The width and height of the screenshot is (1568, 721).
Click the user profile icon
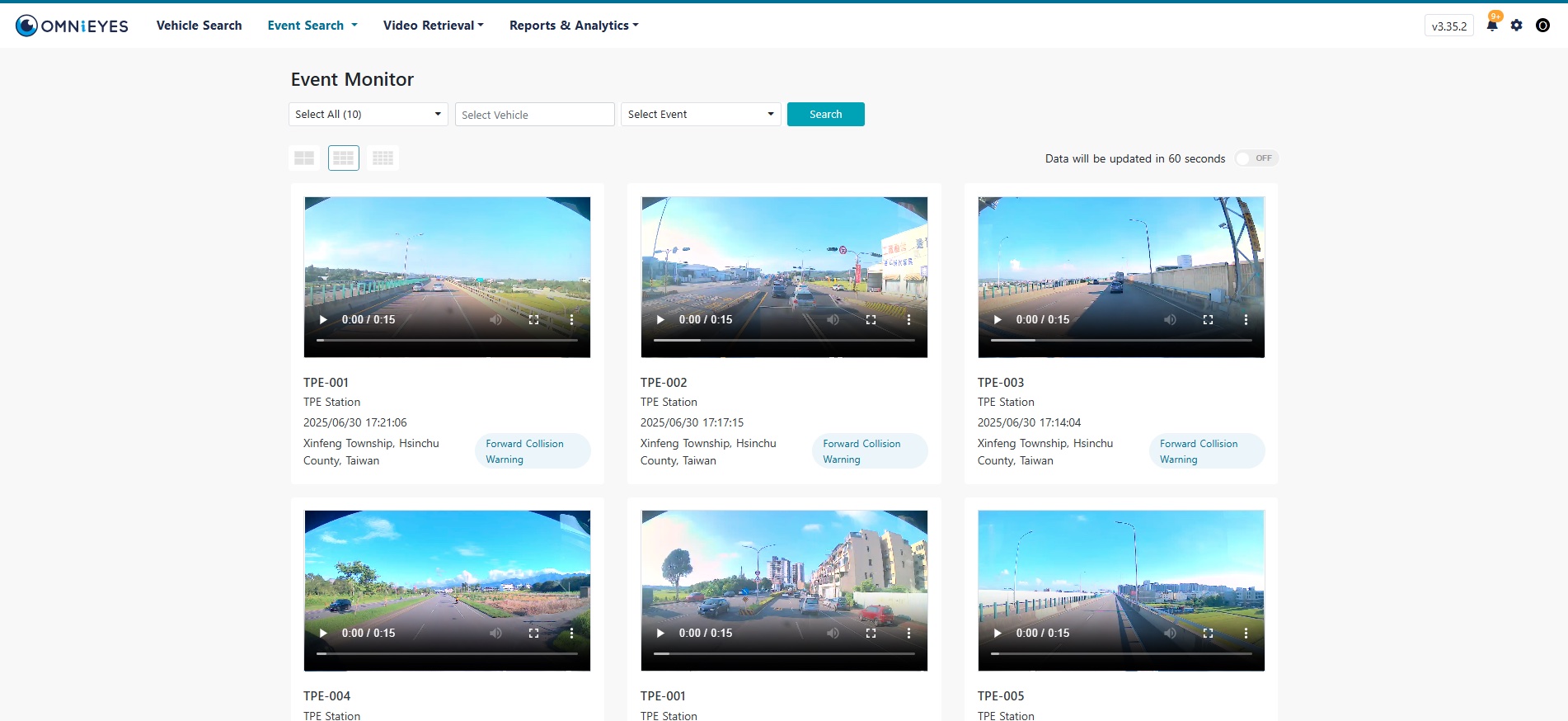coord(1542,26)
